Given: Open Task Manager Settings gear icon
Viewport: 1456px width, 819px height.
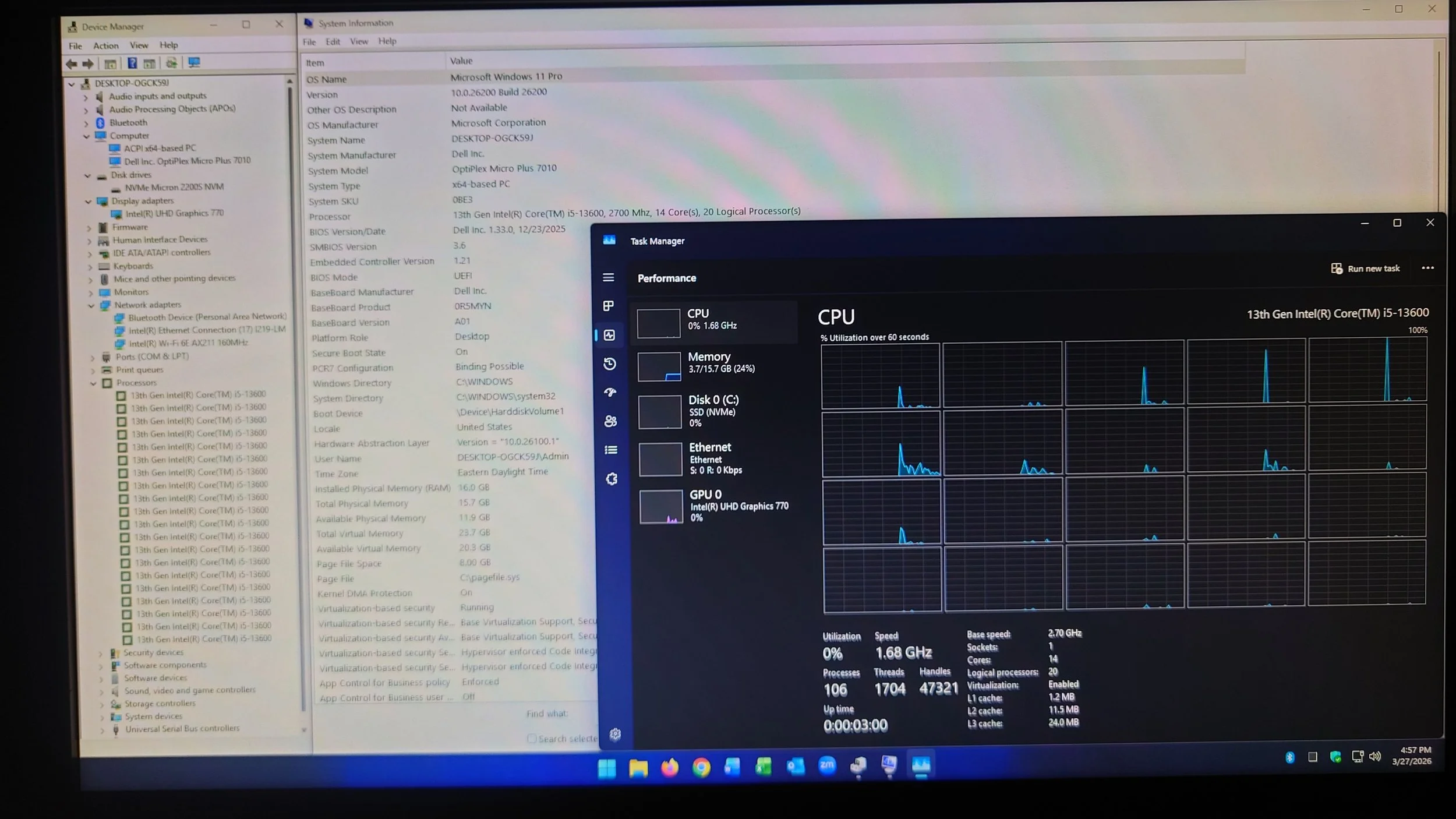Looking at the screenshot, I should point(615,735).
